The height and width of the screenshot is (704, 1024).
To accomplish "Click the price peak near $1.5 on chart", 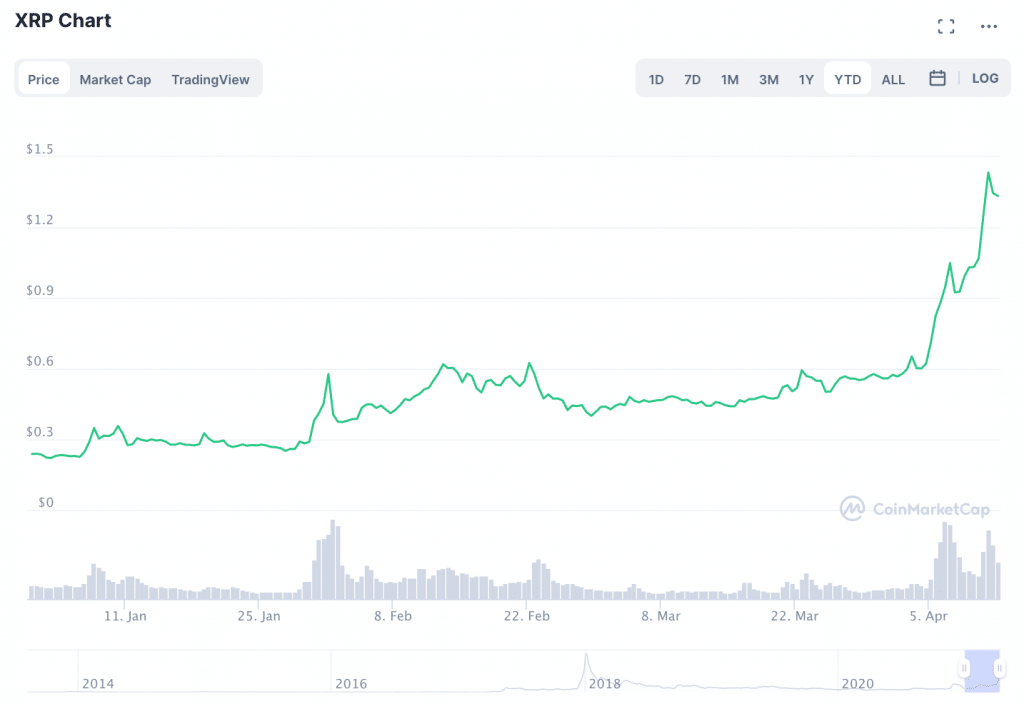I will [x=988, y=173].
